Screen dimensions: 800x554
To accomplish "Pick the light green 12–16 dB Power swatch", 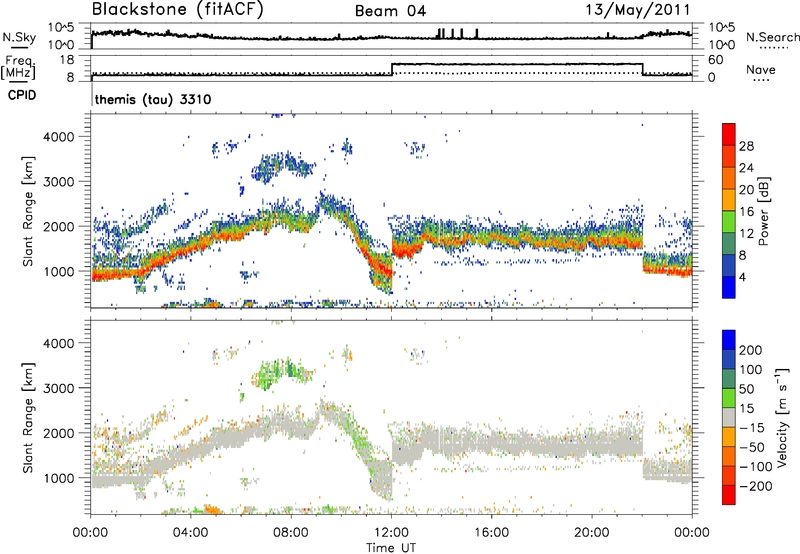I will pos(729,222).
